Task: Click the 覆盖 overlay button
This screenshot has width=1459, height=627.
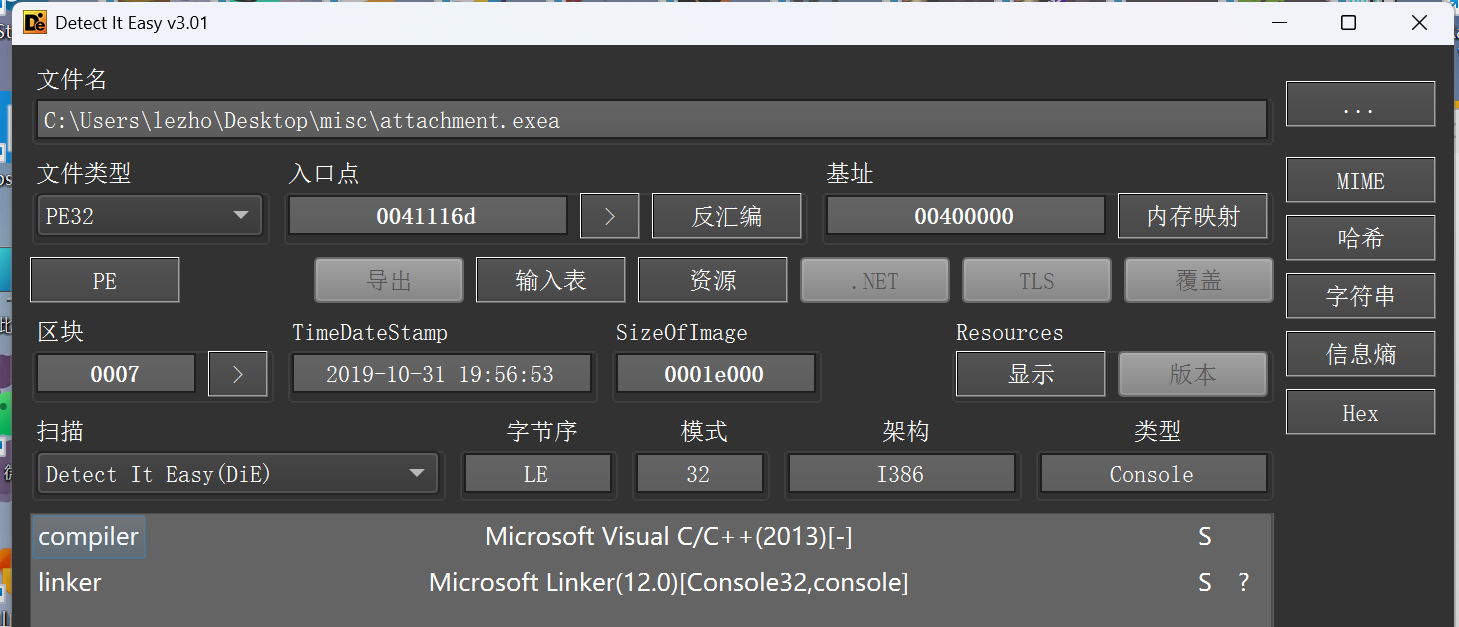Action: 1198,280
